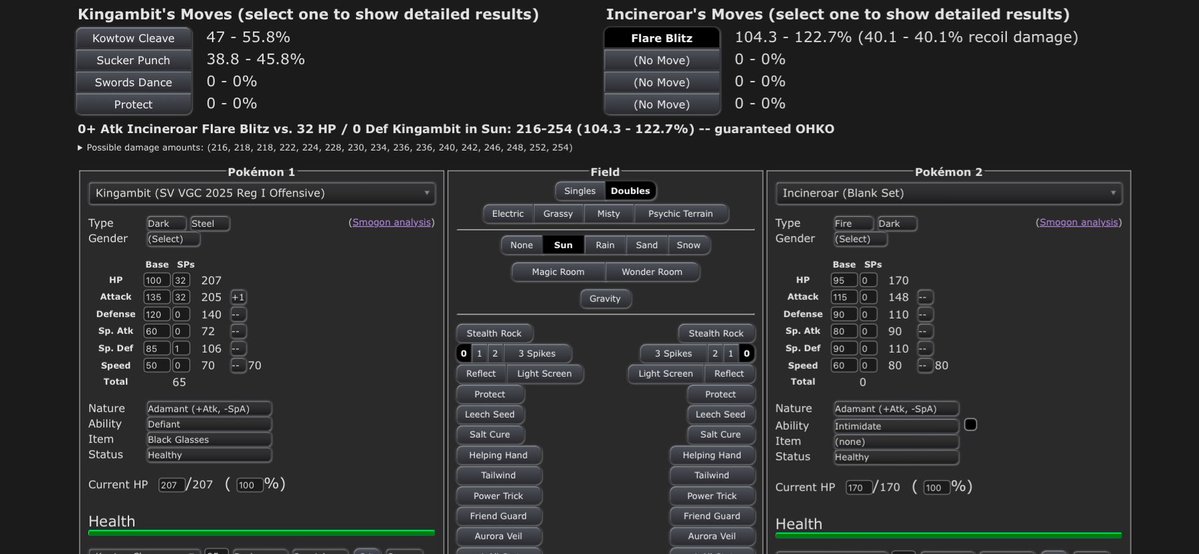Image resolution: width=1199 pixels, height=554 pixels.
Task: Set 1 Spikes layer on Incineroar's side
Action: [730, 354]
